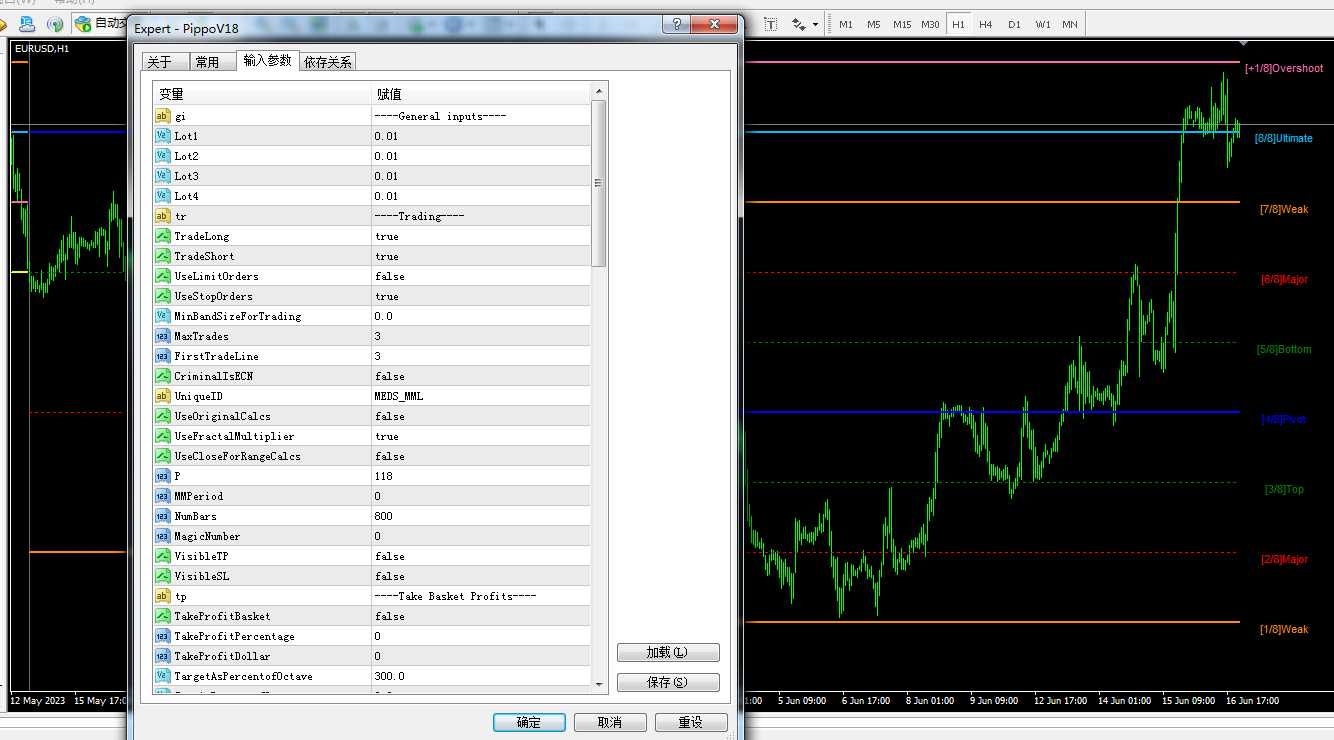Viewport: 1334px width, 740px height.
Task: Select the UseOriginalCalcs variable name
Action: 222,416
